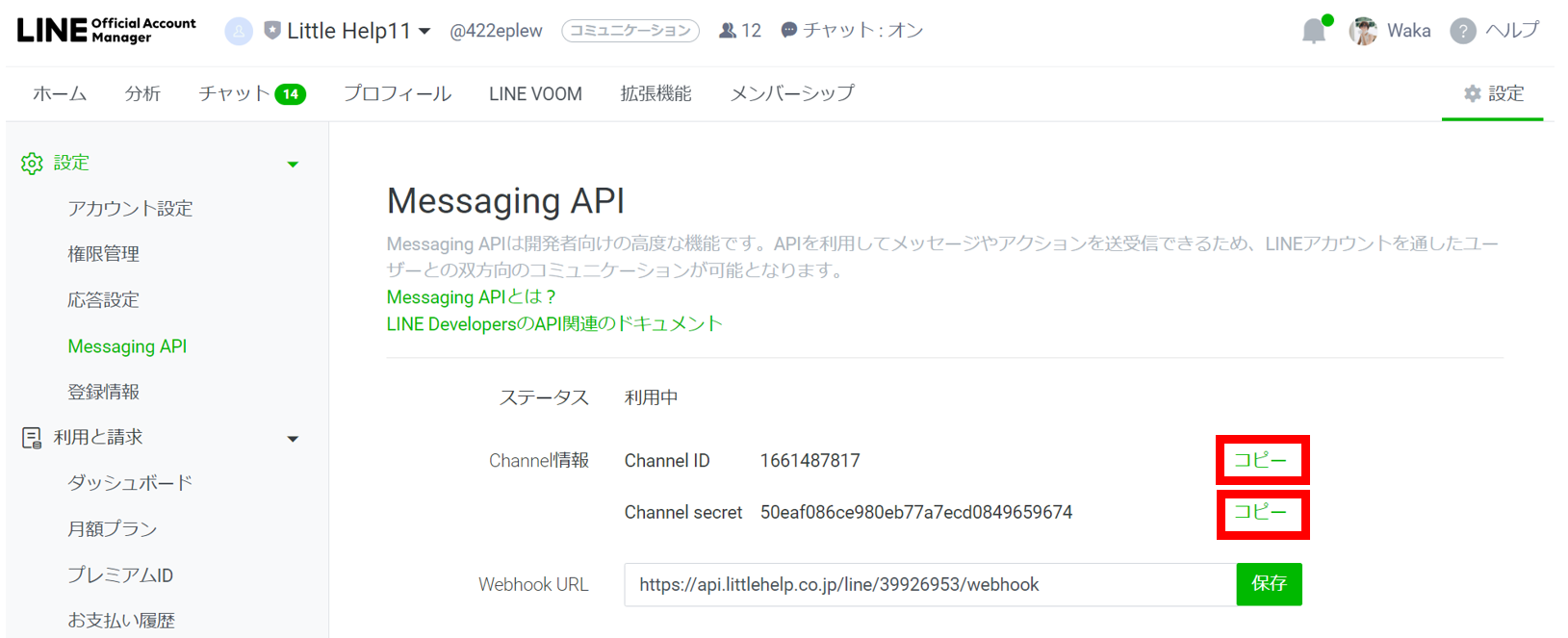The image size is (1568, 638).
Task: Click the Little Help11 account avatar icon
Action: [x=238, y=31]
